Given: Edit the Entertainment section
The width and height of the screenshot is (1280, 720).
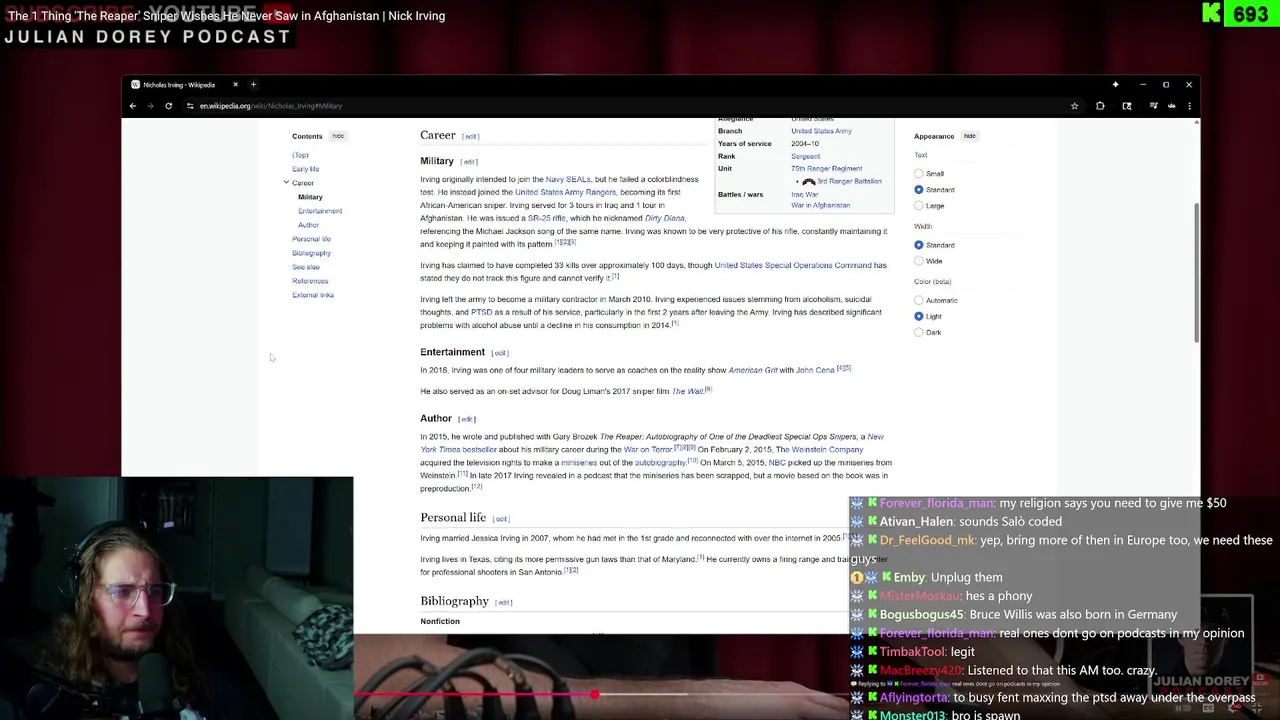Looking at the screenshot, I should [500, 353].
